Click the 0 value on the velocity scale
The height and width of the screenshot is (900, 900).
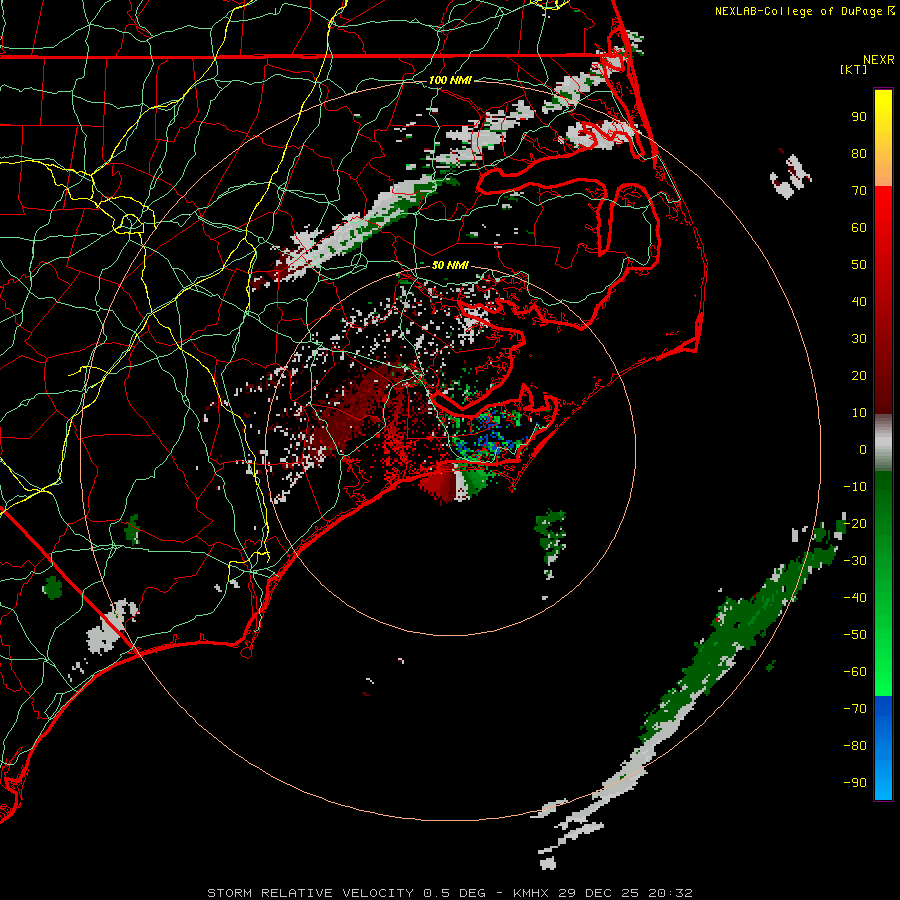pyautogui.click(x=863, y=449)
